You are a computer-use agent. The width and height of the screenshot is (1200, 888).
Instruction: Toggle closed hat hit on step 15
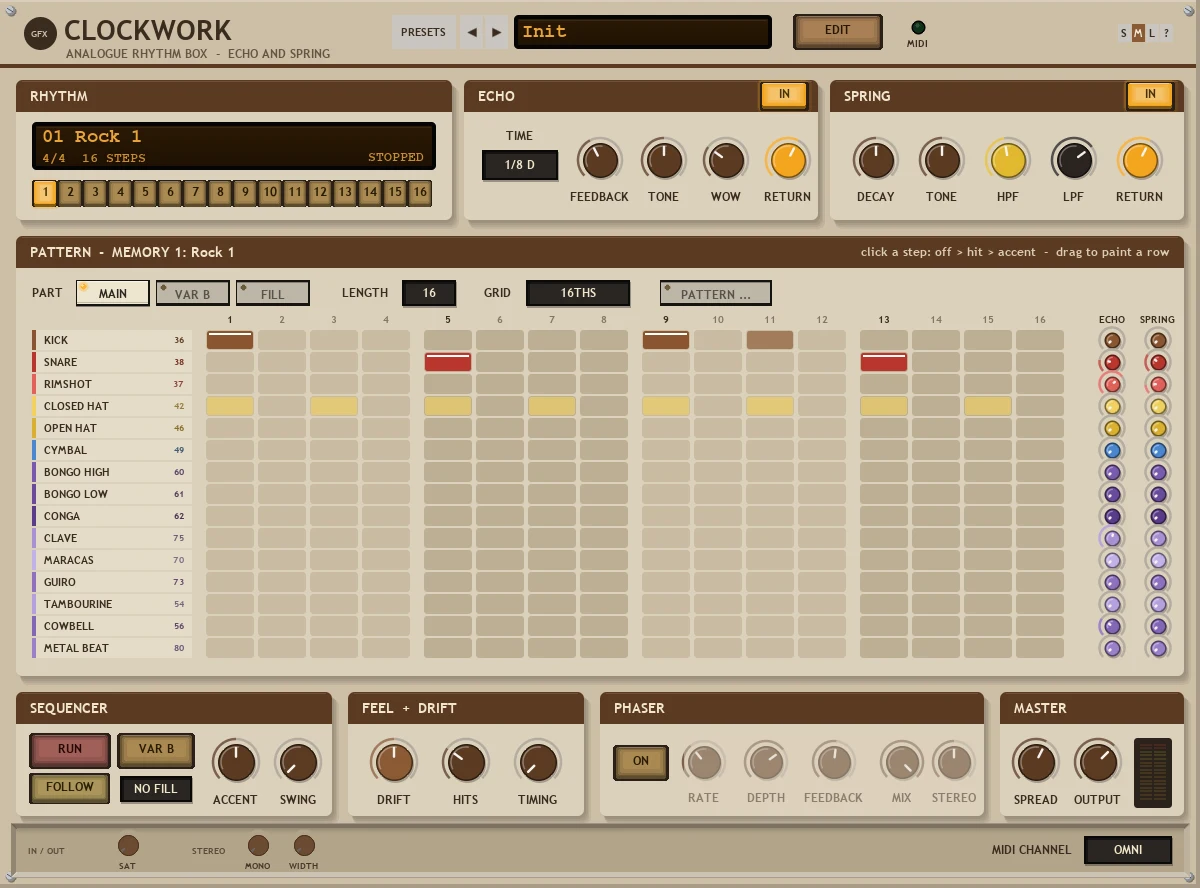(988, 406)
